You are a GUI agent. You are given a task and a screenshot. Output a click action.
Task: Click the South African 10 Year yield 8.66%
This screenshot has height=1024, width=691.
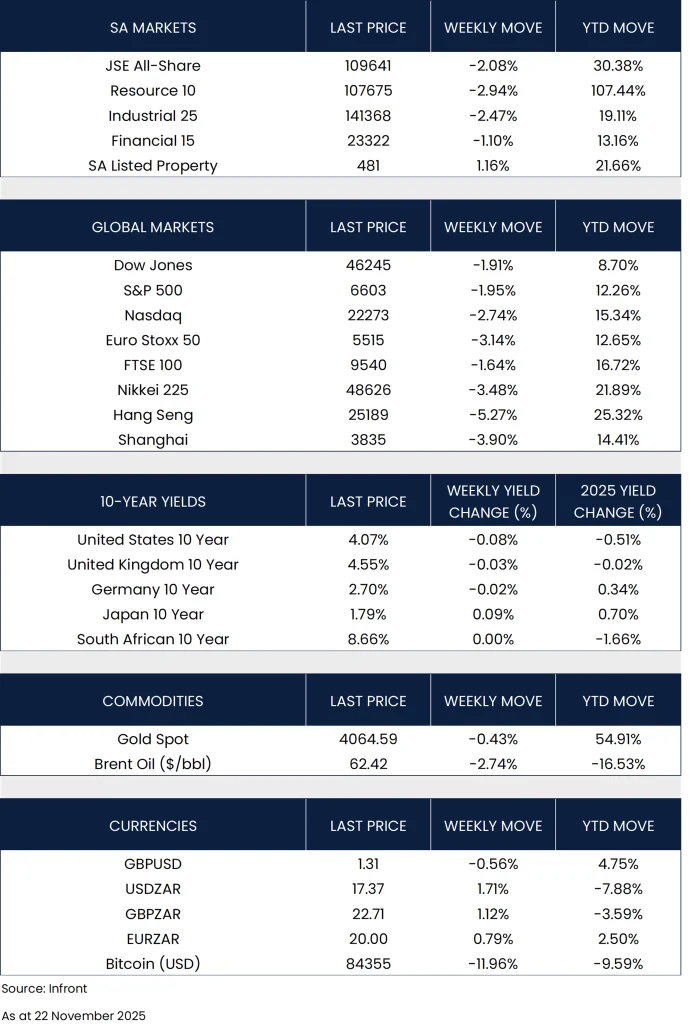(x=368, y=639)
